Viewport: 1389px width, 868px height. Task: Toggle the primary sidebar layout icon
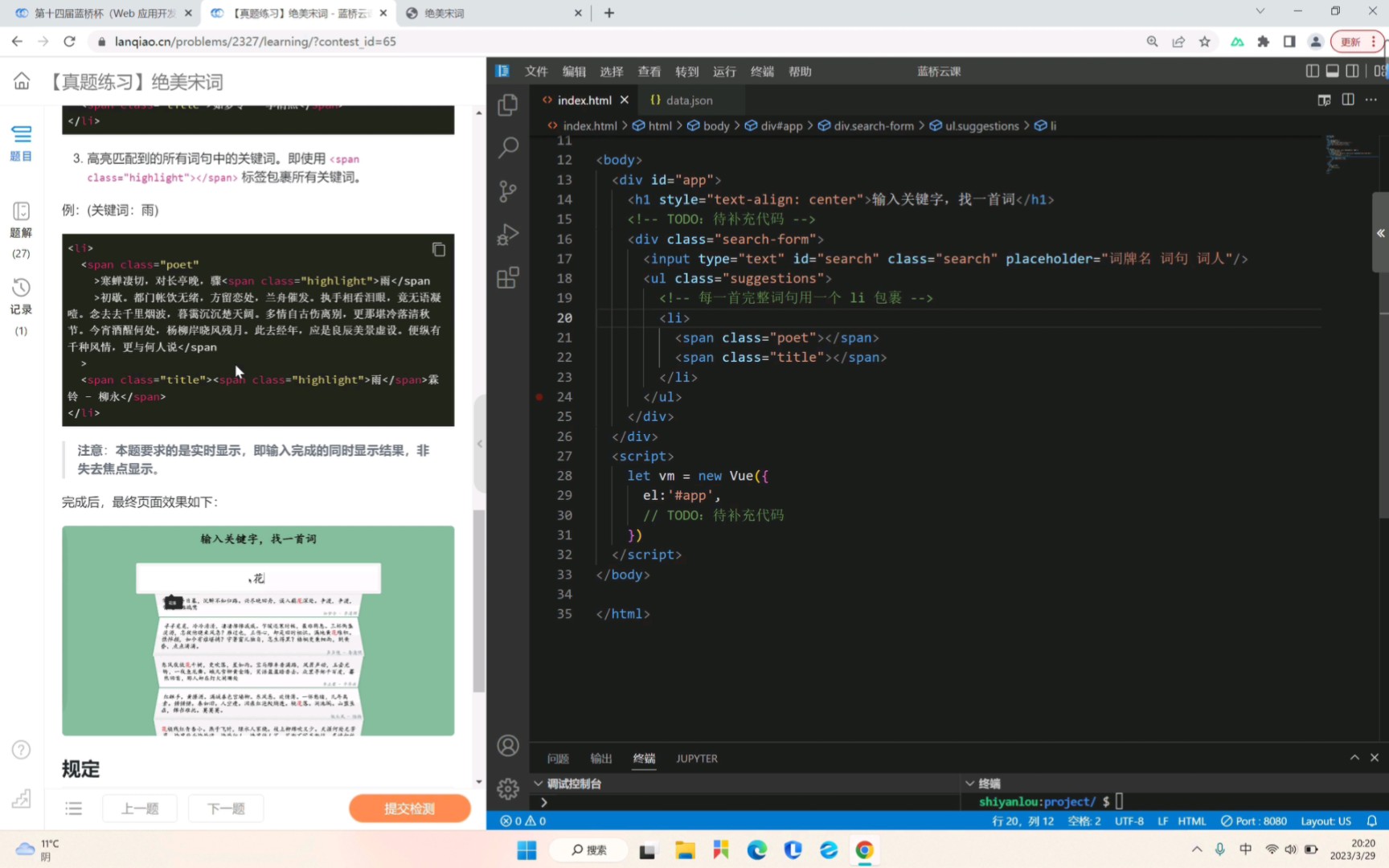(1312, 71)
